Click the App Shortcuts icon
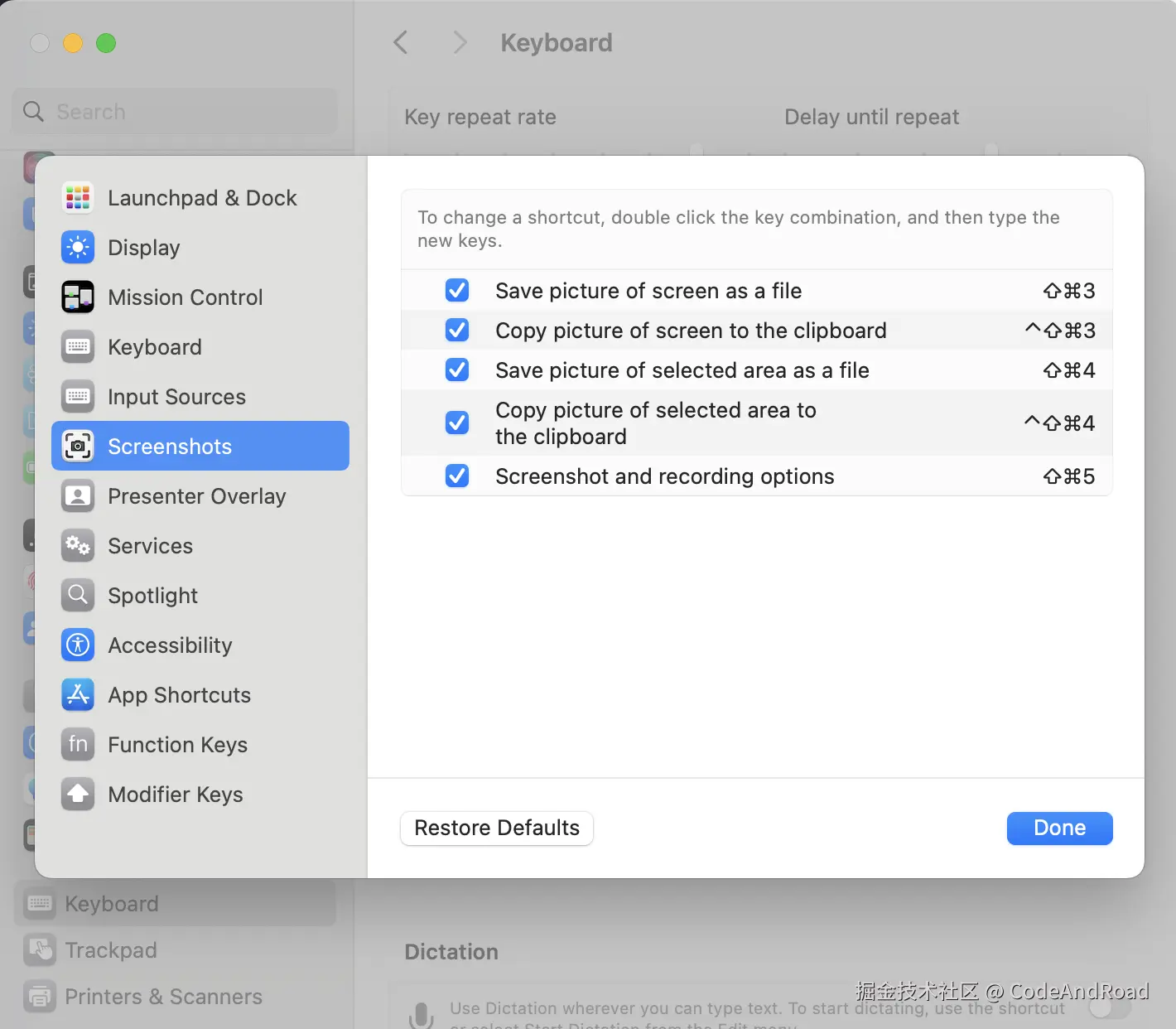This screenshot has width=1176, height=1029. click(78, 695)
